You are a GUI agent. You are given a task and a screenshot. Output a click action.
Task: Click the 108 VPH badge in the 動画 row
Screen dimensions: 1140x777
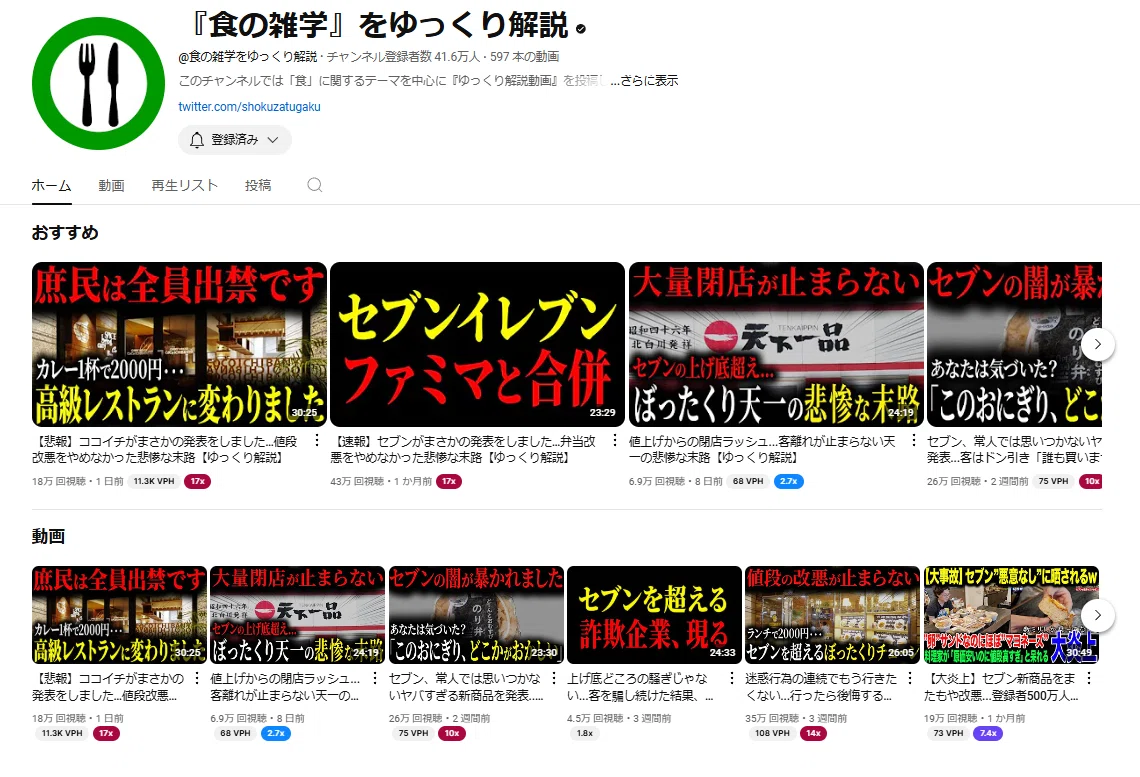click(772, 733)
